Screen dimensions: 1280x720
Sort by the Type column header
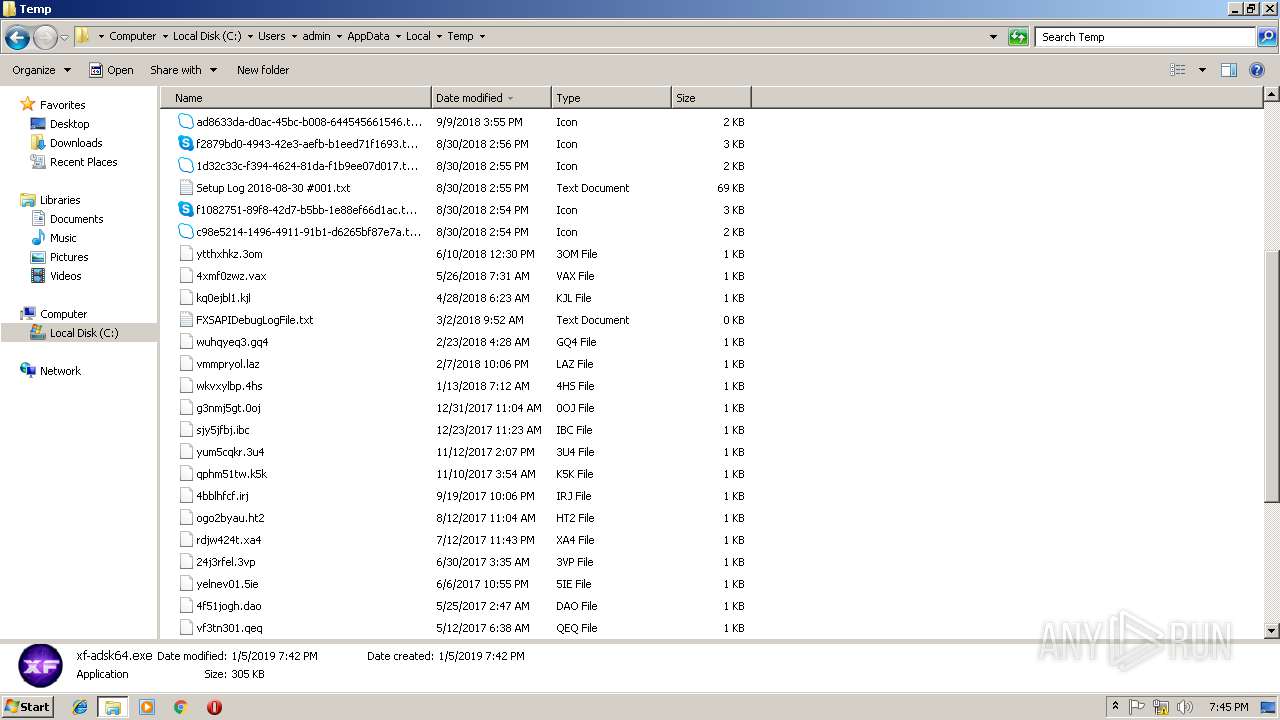[611, 98]
